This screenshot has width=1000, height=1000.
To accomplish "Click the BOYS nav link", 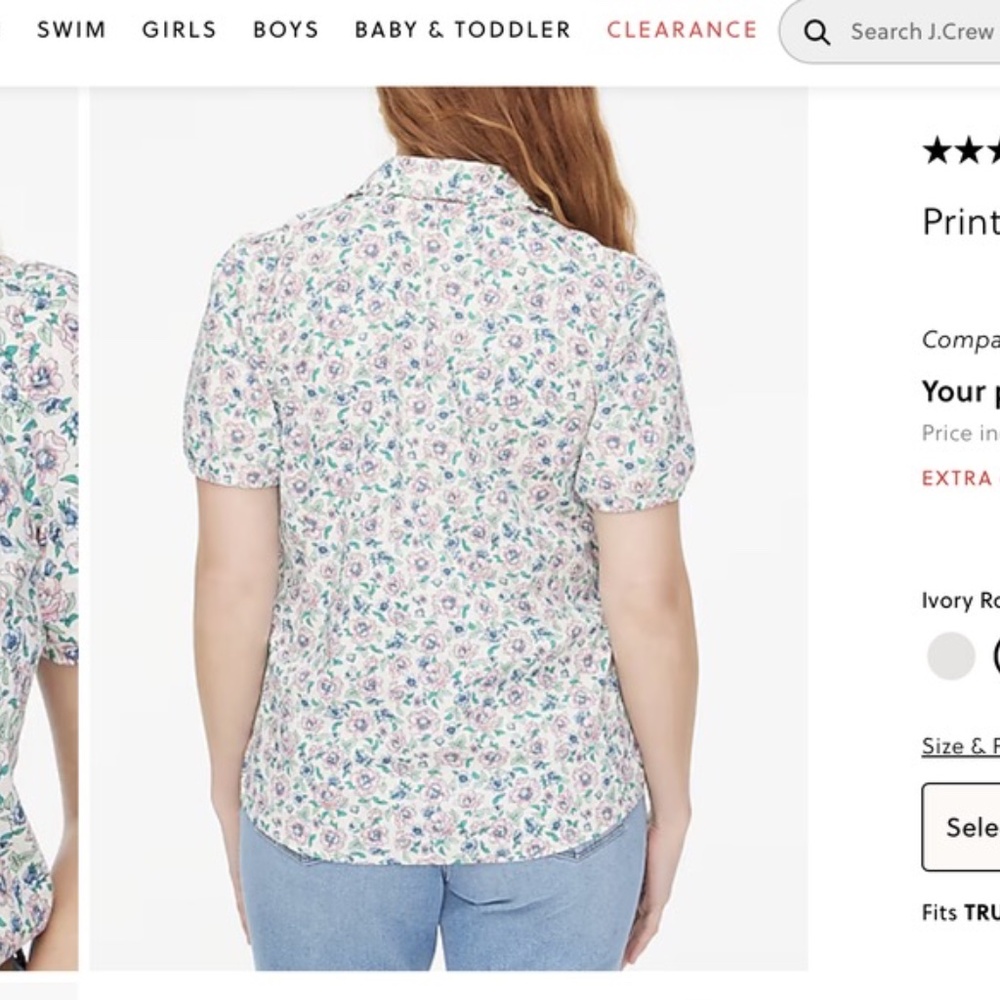I will pyautogui.click(x=285, y=29).
